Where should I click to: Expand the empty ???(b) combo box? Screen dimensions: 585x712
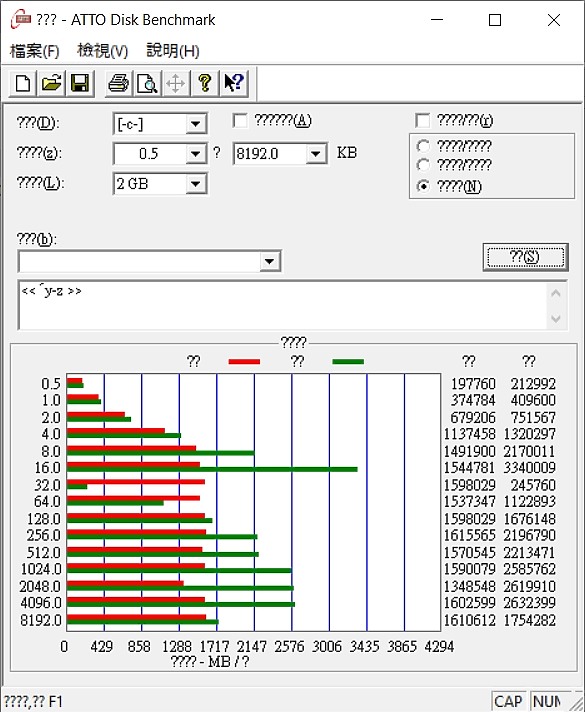tap(269, 261)
